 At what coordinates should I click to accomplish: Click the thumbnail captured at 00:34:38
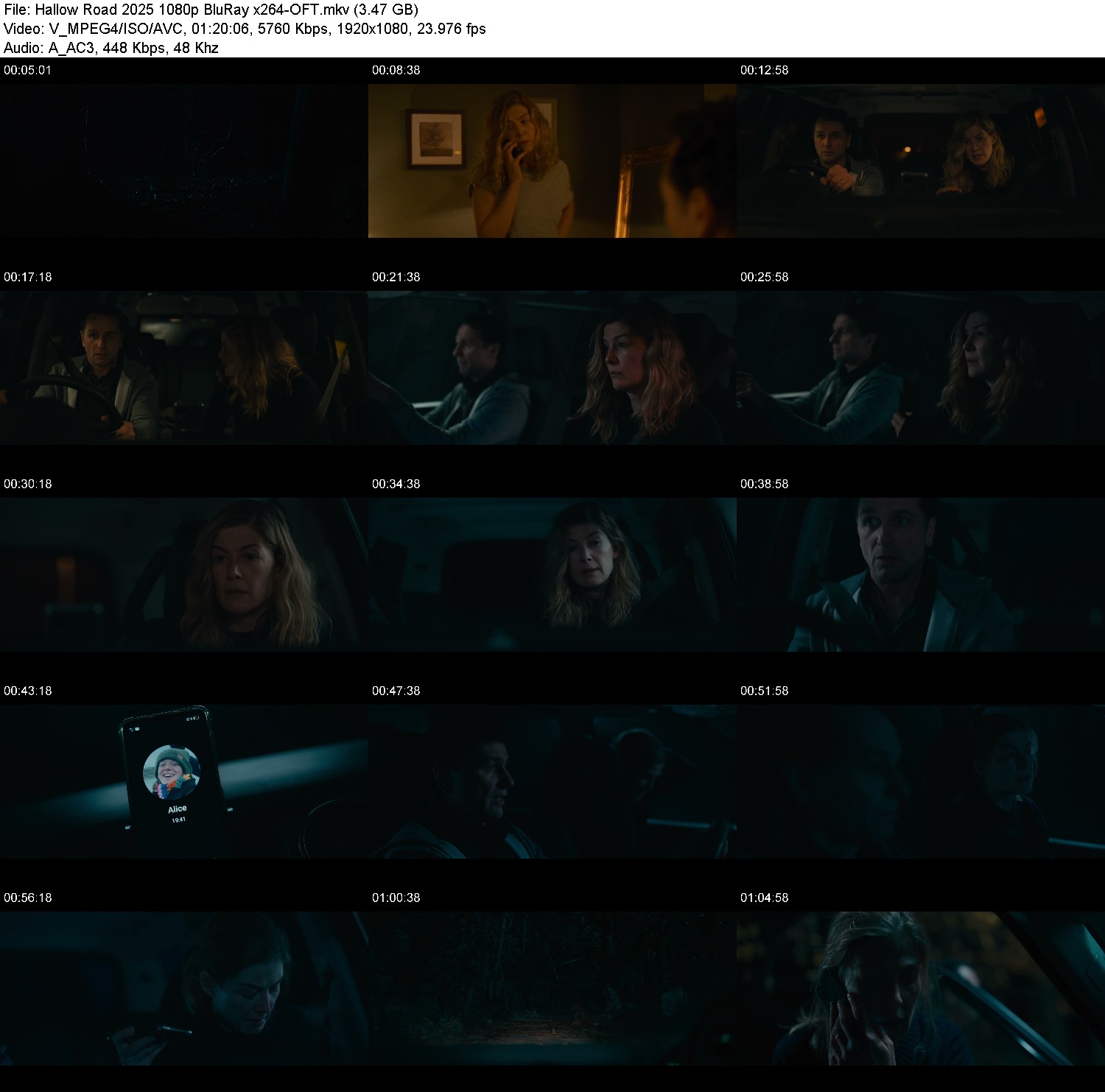pyautogui.click(x=552, y=574)
